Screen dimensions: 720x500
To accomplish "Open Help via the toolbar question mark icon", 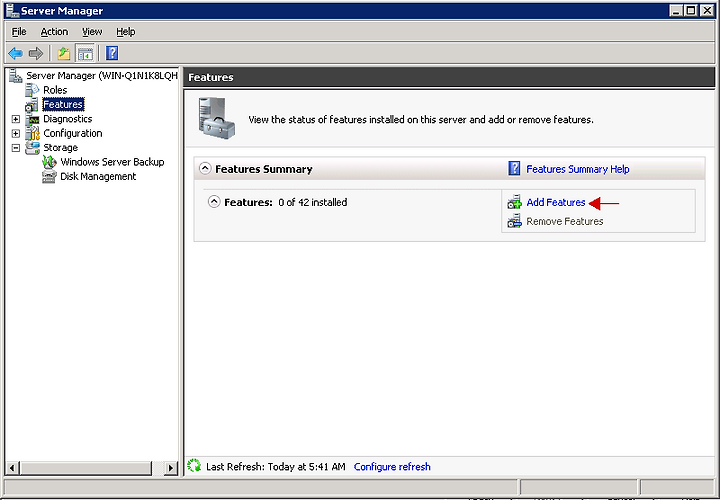I will [112, 53].
